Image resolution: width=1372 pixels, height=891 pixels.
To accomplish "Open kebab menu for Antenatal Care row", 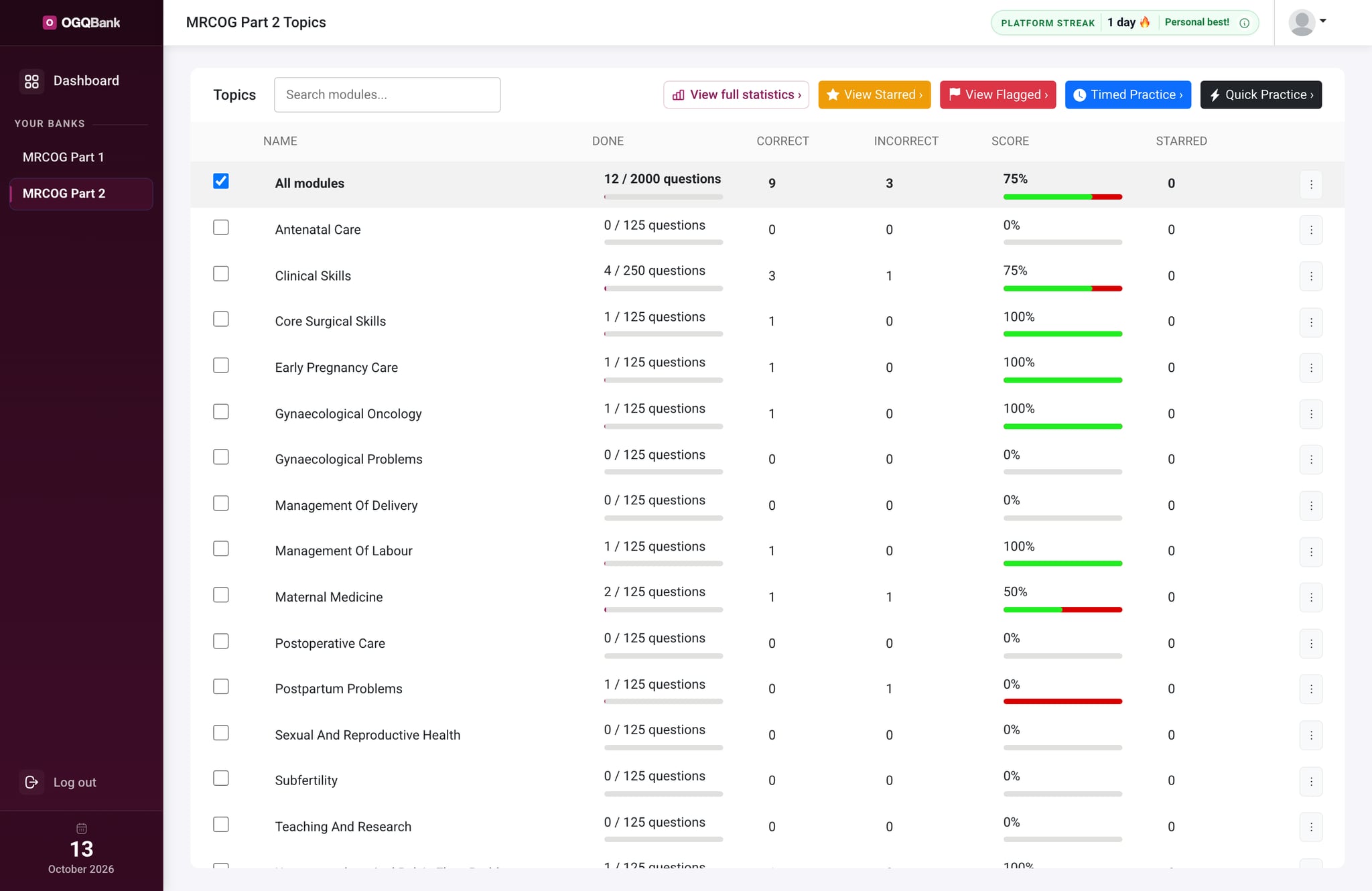I will pyautogui.click(x=1311, y=230).
